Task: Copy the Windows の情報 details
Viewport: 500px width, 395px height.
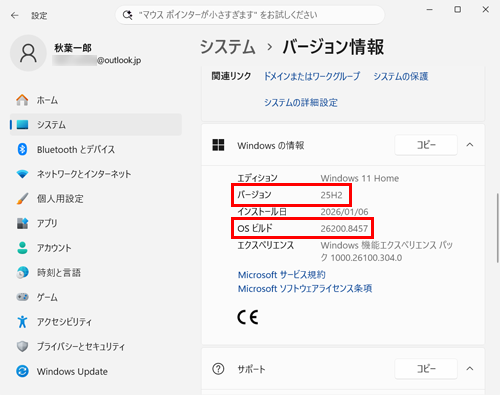Action: (426, 145)
